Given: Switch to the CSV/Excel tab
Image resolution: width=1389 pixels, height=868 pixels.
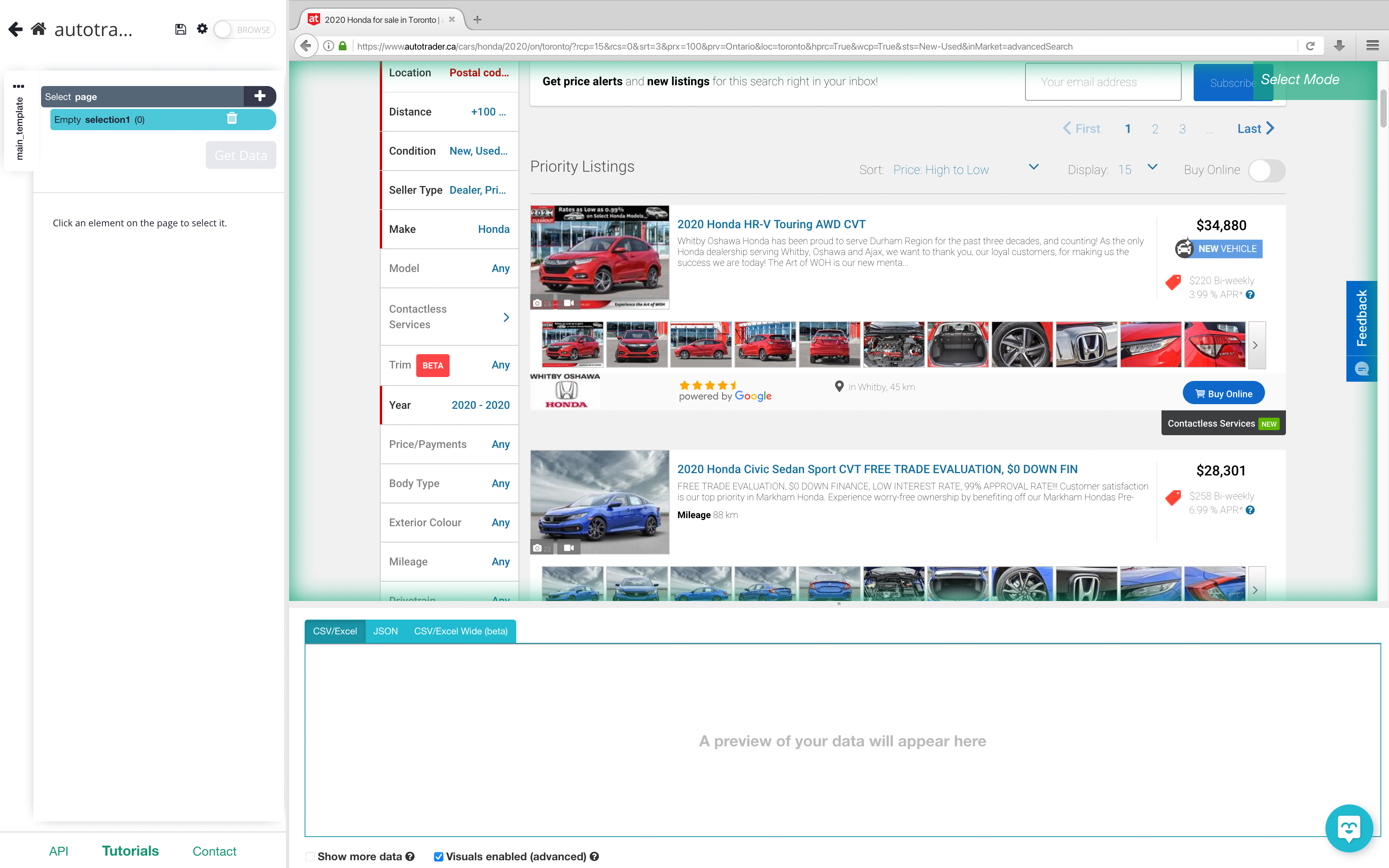Looking at the screenshot, I should [334, 631].
